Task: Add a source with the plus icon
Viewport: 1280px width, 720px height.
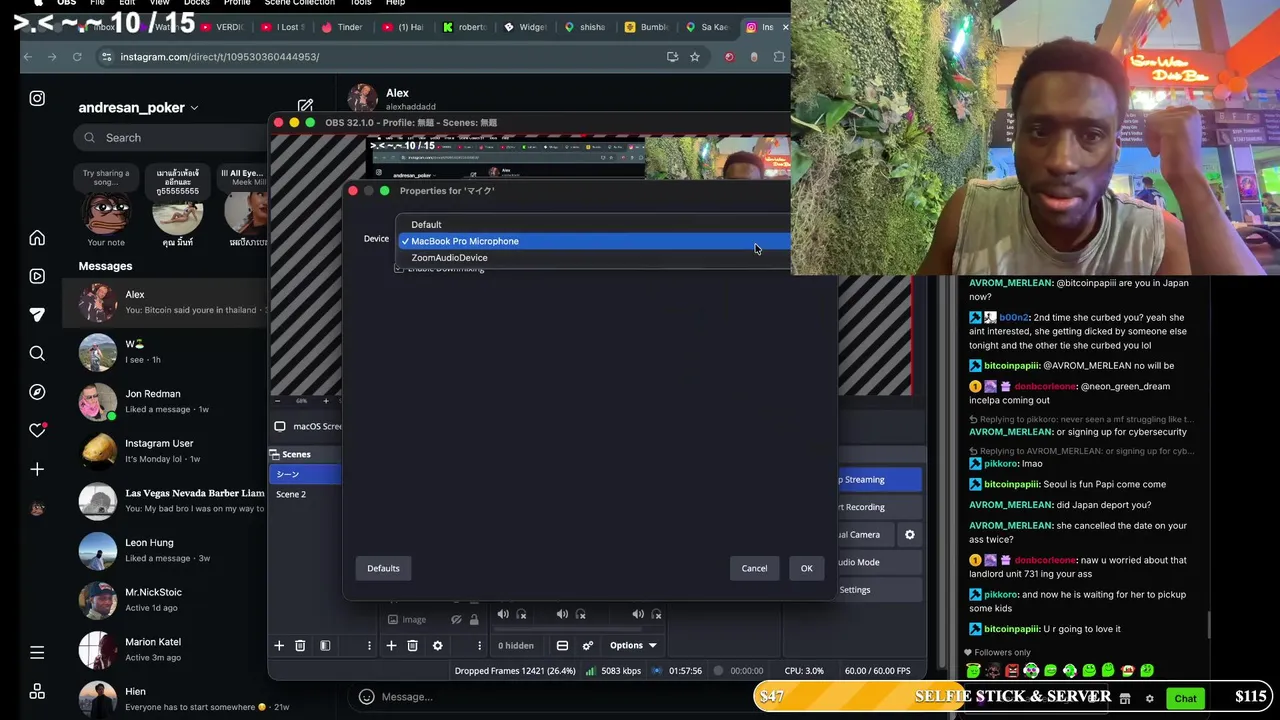Action: 391,646
